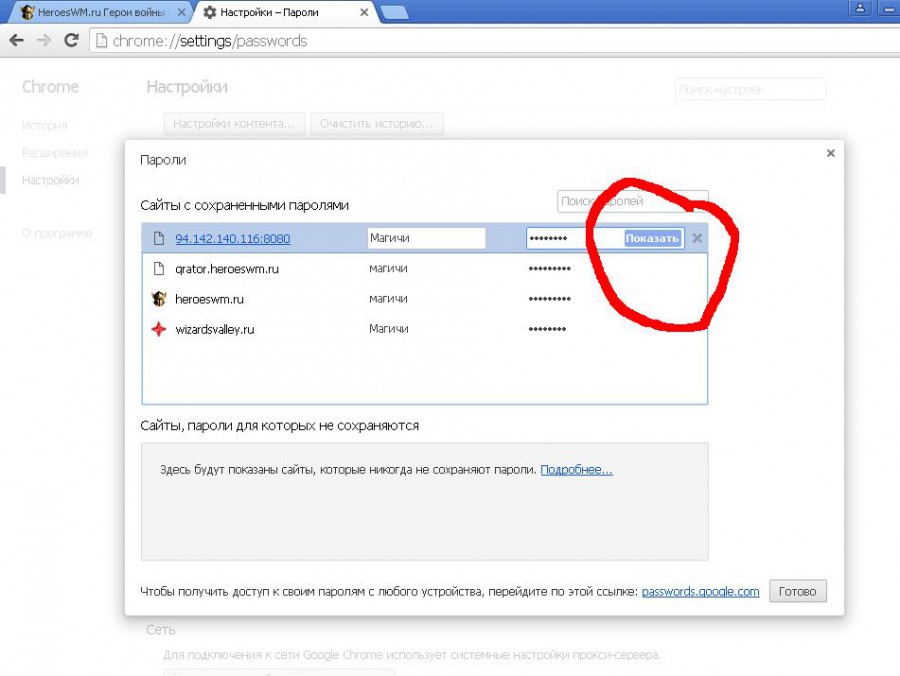The image size is (900, 676).
Task: Click the password search field
Action: pos(633,201)
